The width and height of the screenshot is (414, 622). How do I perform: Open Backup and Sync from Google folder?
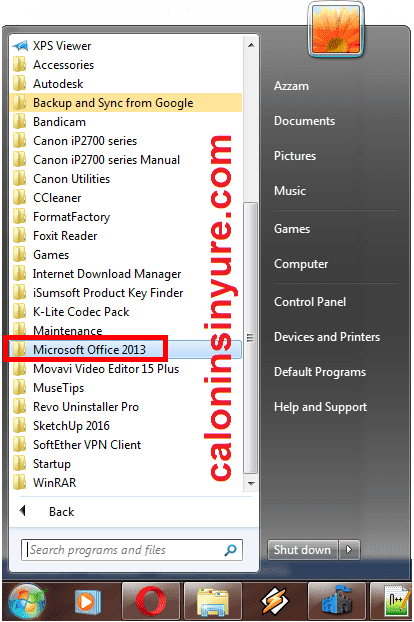(x=126, y=103)
